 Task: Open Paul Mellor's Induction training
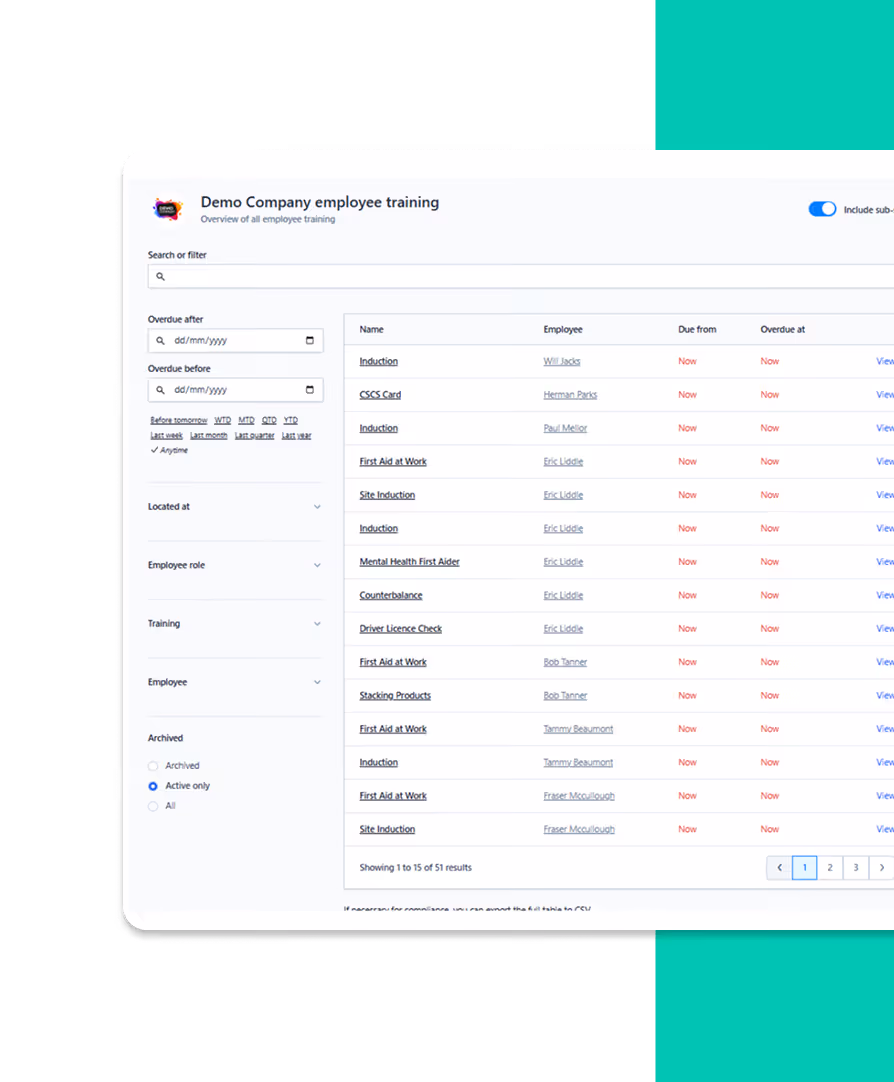[378, 428]
